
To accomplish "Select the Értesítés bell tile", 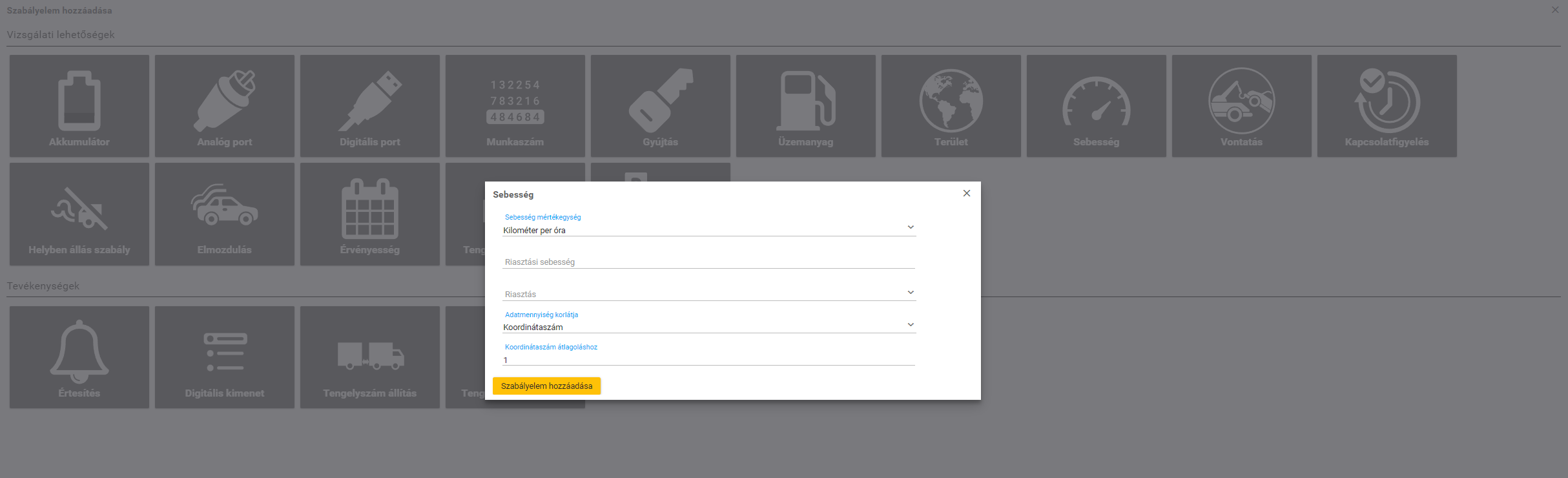I will coord(79,357).
